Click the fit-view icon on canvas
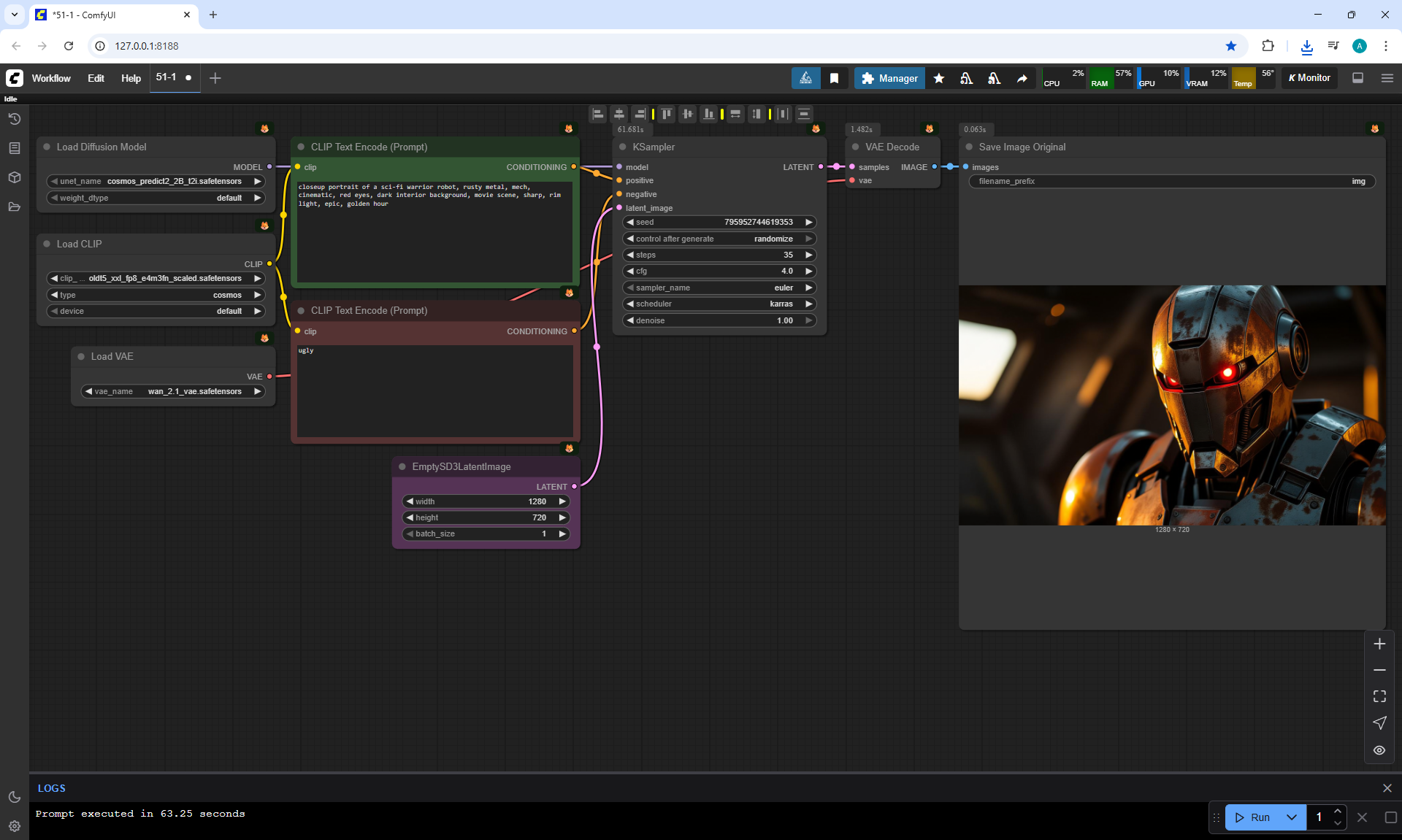 pyautogui.click(x=1379, y=696)
